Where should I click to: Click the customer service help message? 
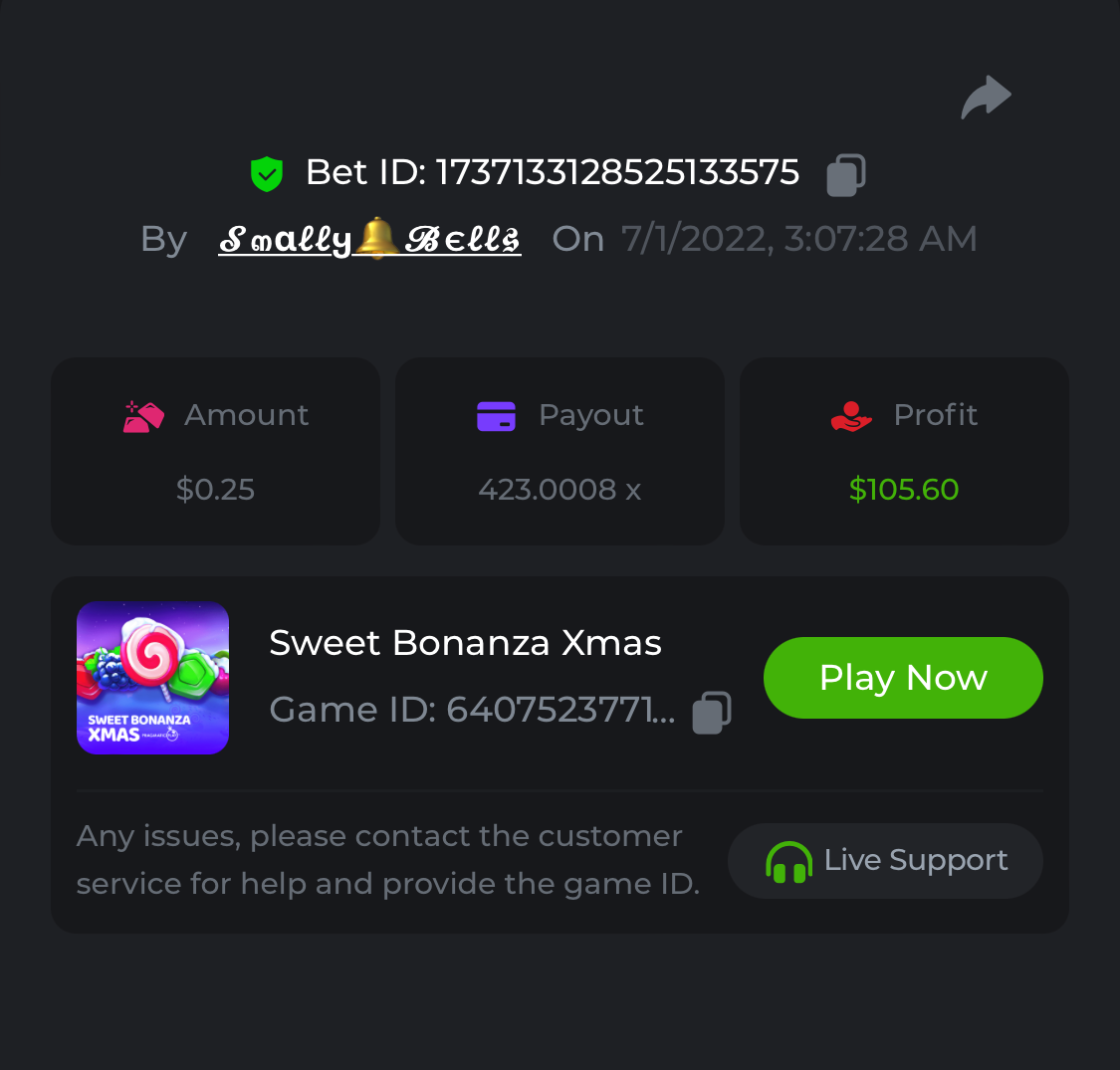point(387,860)
